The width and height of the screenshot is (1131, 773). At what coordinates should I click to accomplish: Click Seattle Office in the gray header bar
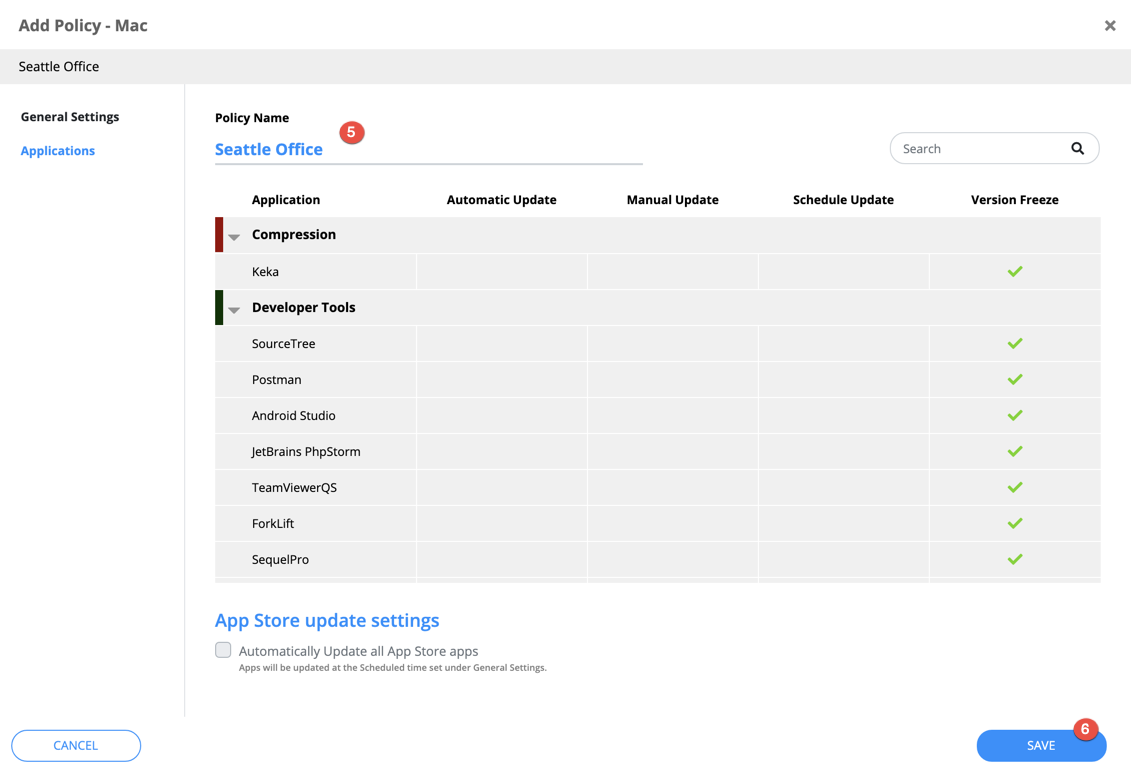[x=58, y=66]
